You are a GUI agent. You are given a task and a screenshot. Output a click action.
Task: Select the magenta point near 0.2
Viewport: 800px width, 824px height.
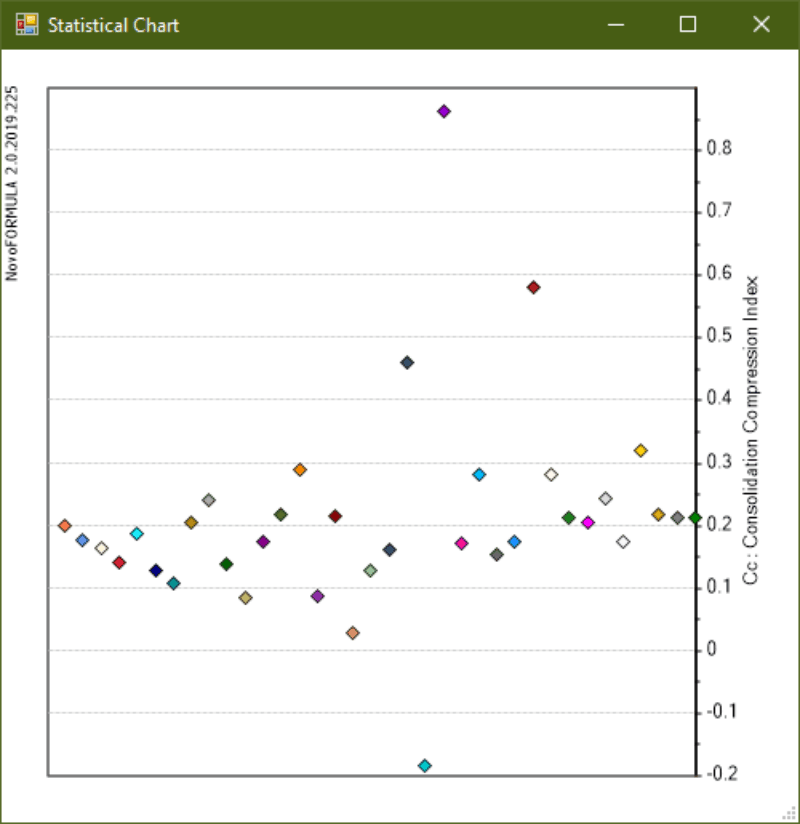click(x=588, y=522)
